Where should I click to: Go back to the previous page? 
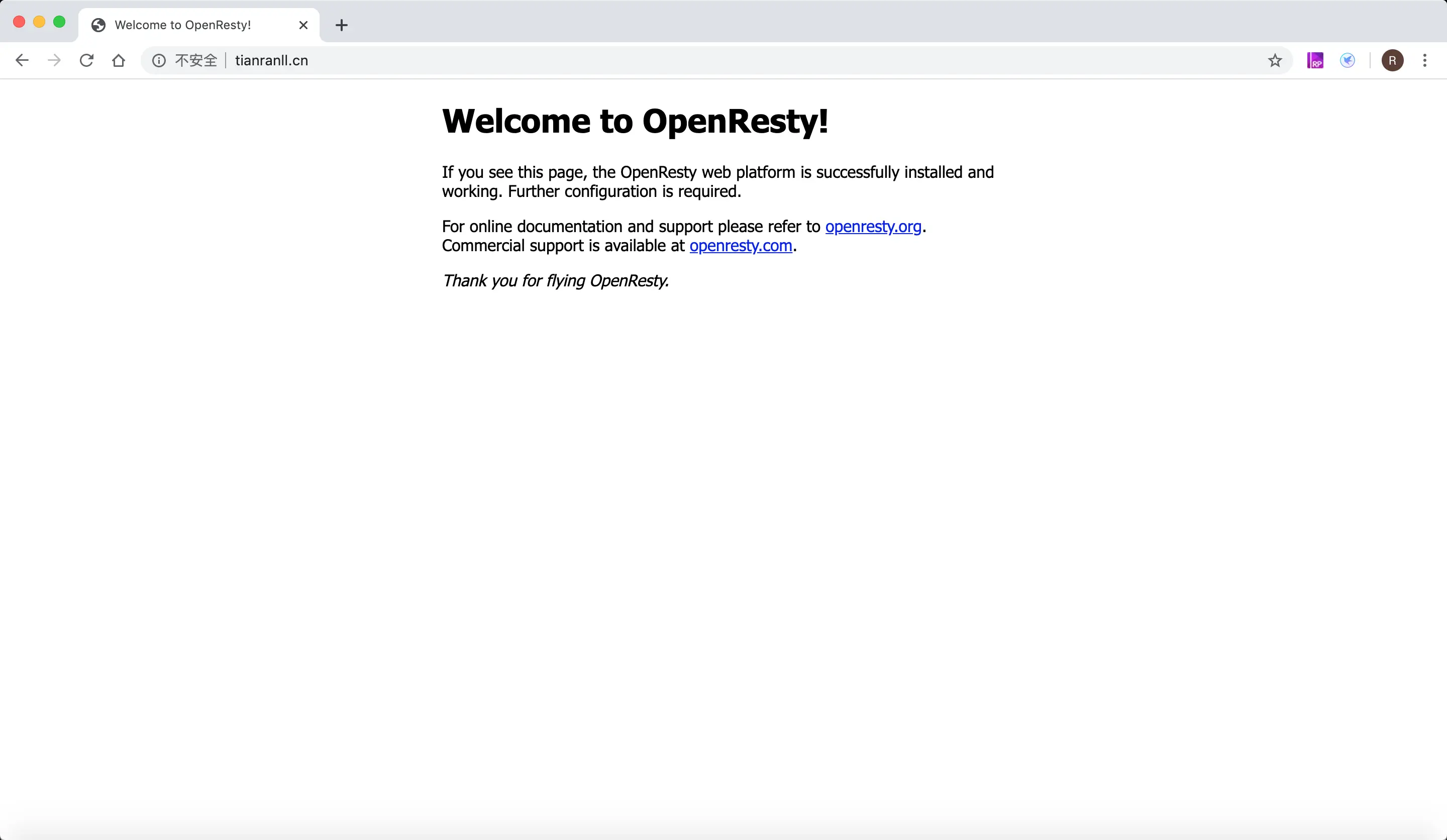(x=22, y=60)
